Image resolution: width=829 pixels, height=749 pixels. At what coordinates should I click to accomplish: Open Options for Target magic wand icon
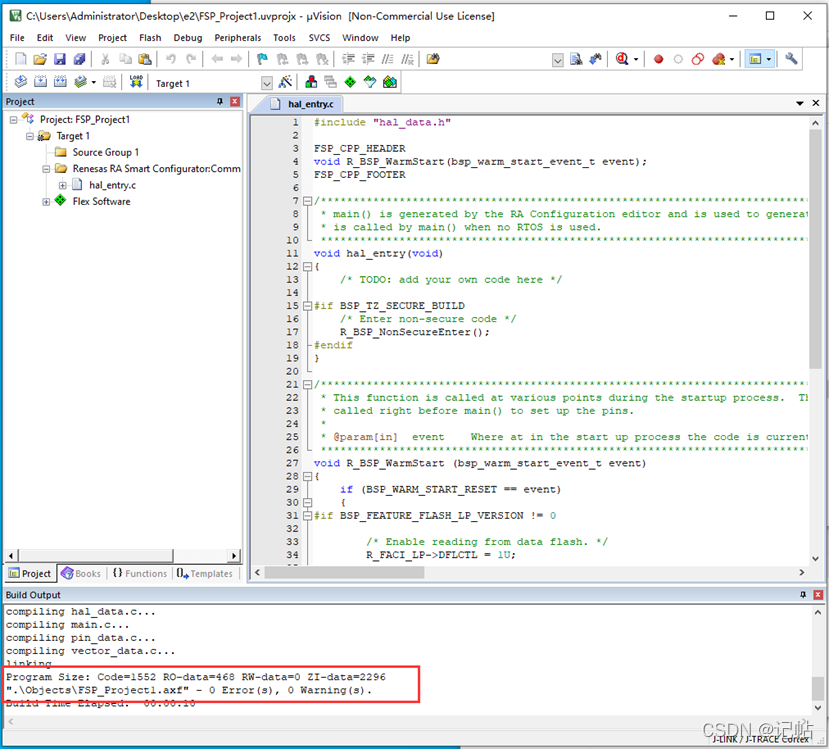285,81
